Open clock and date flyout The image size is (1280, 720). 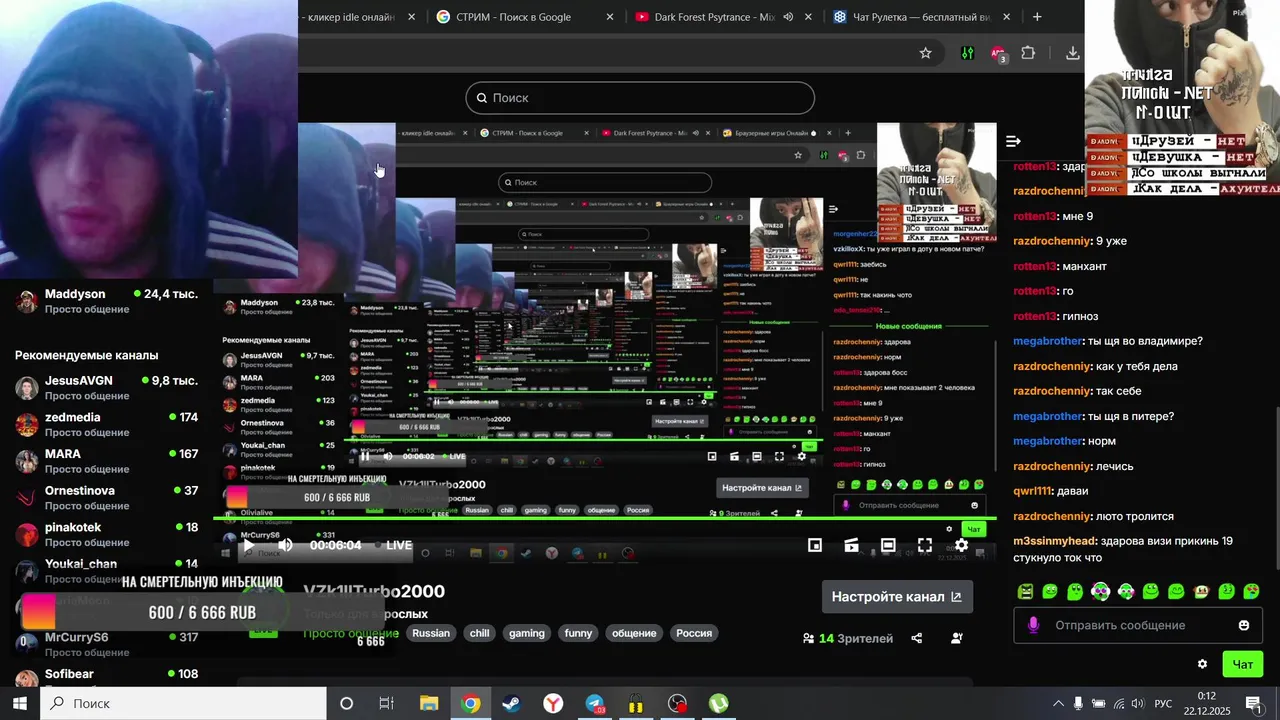coord(1206,703)
